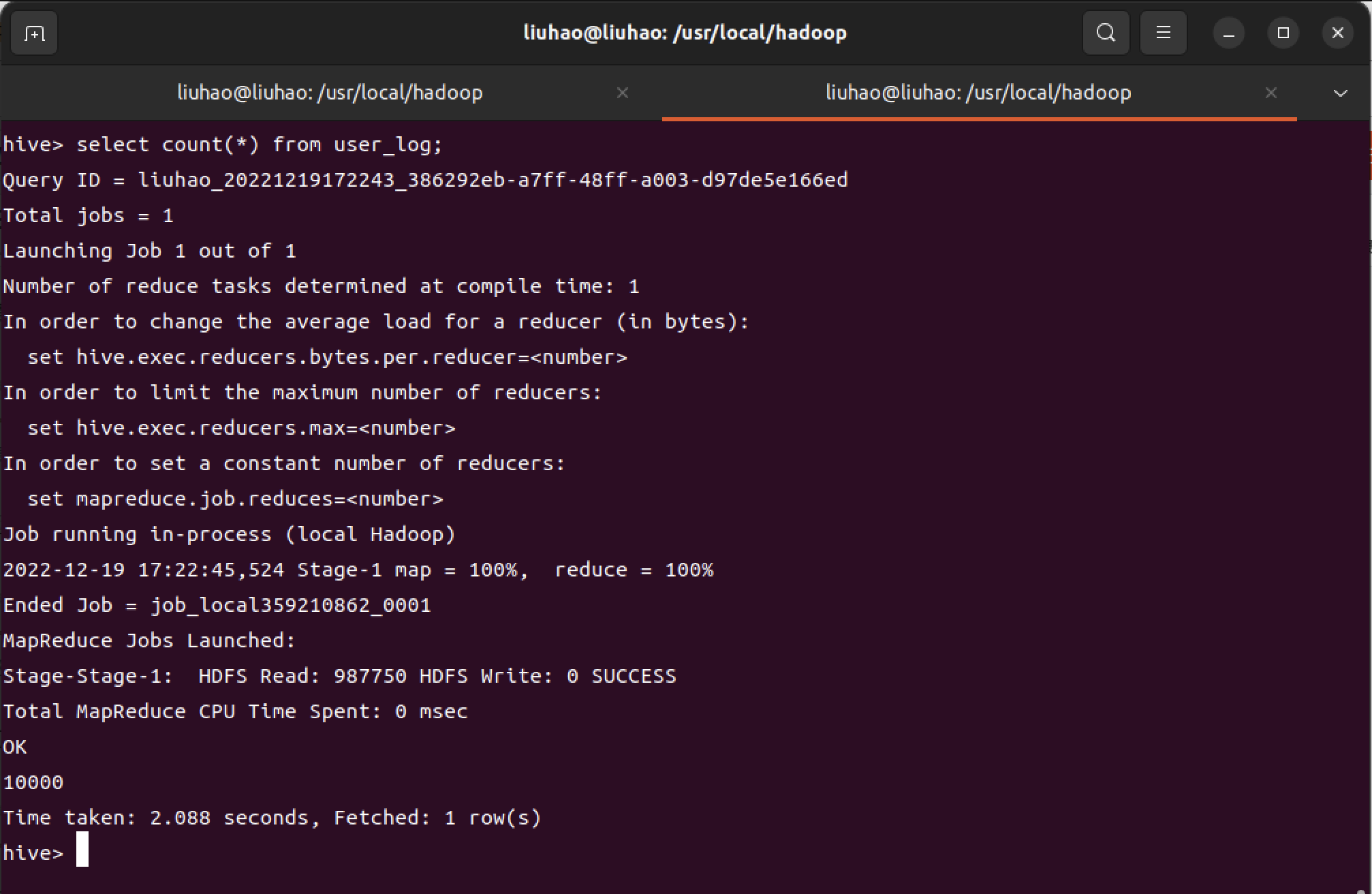Close the first terminal tab
This screenshot has width=1372, height=894.
coord(623,93)
